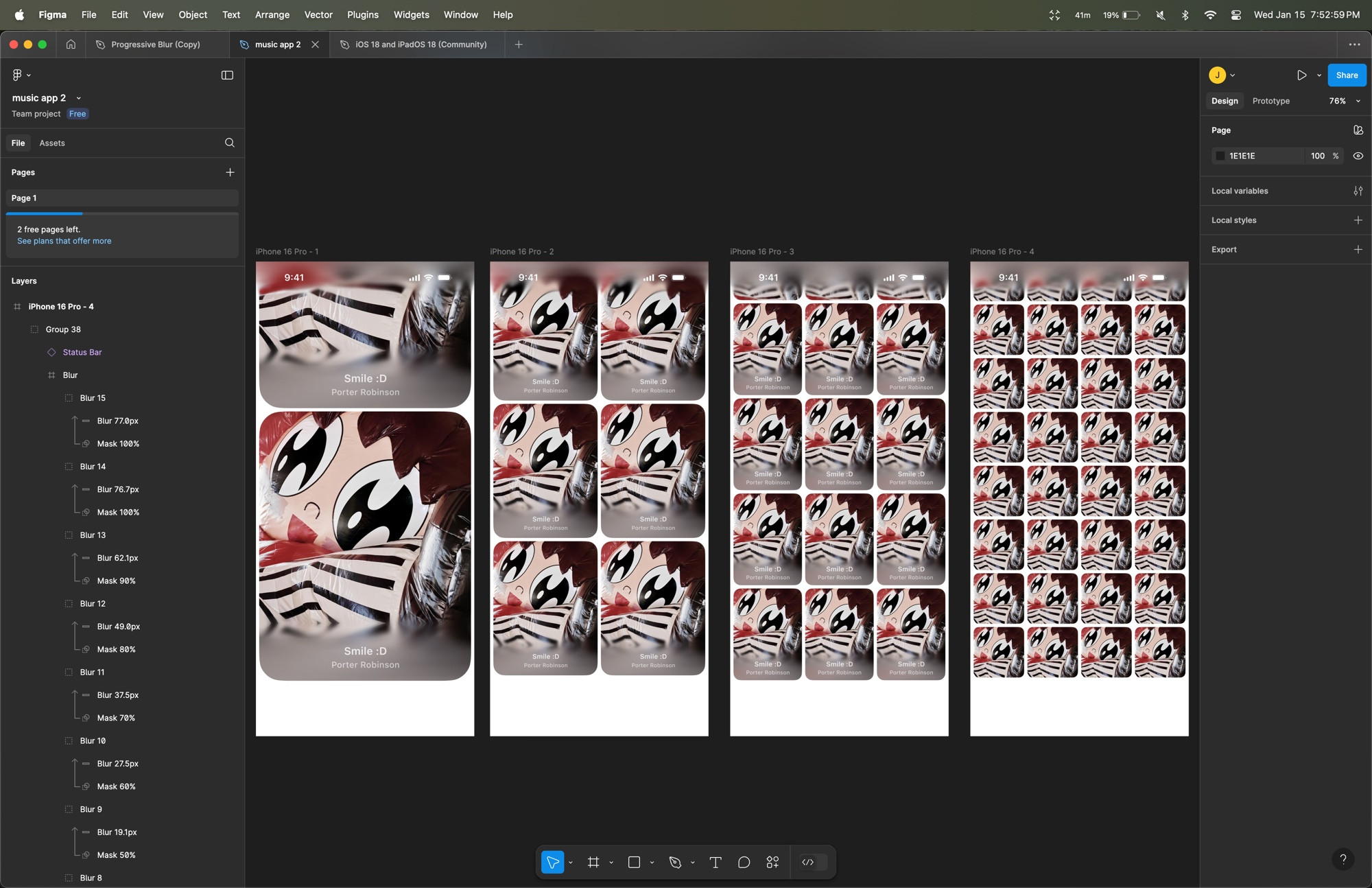
Task: Open new tab with plus button
Action: pos(519,44)
